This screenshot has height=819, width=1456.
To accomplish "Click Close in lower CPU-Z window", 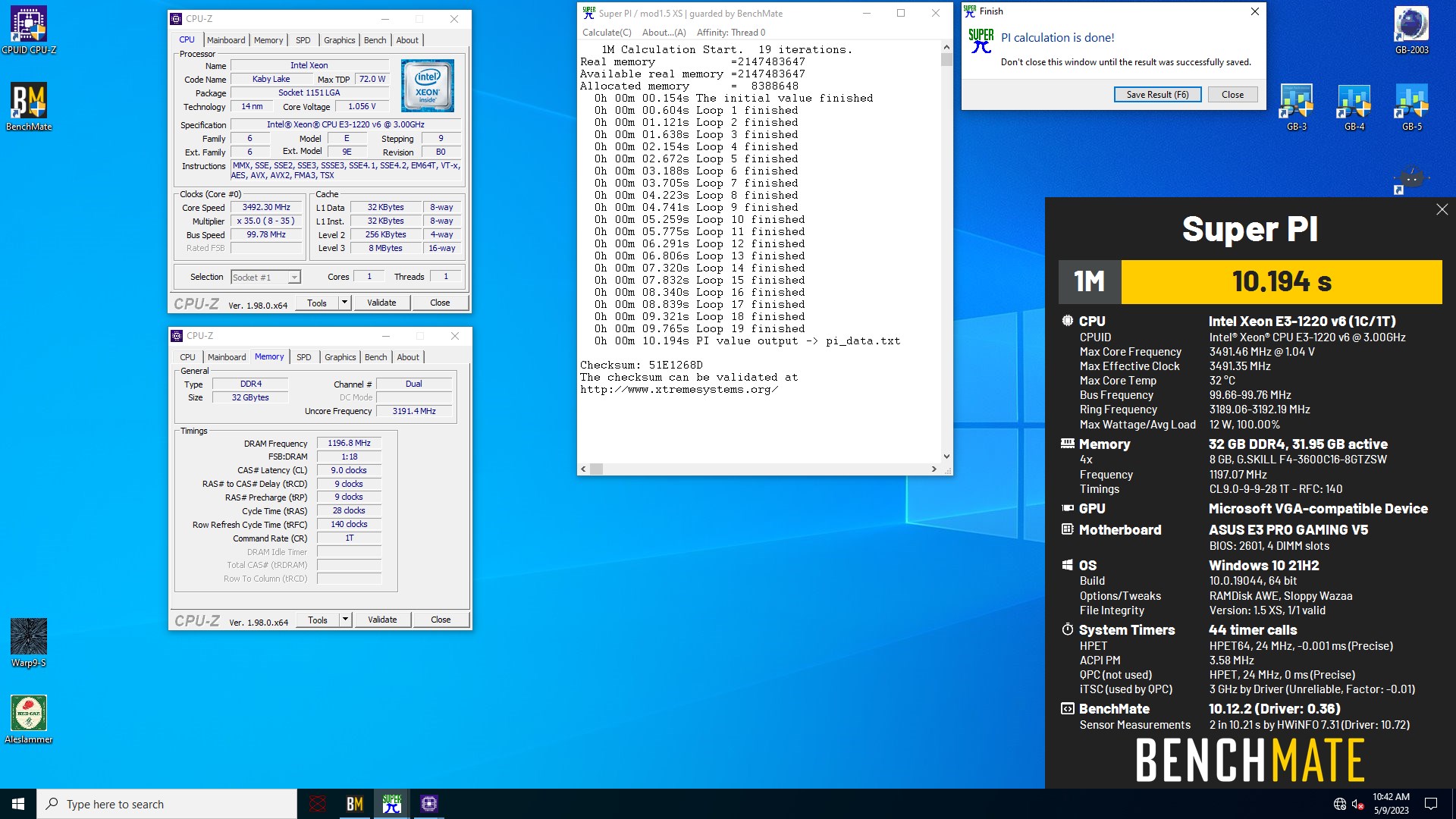I will [x=441, y=620].
